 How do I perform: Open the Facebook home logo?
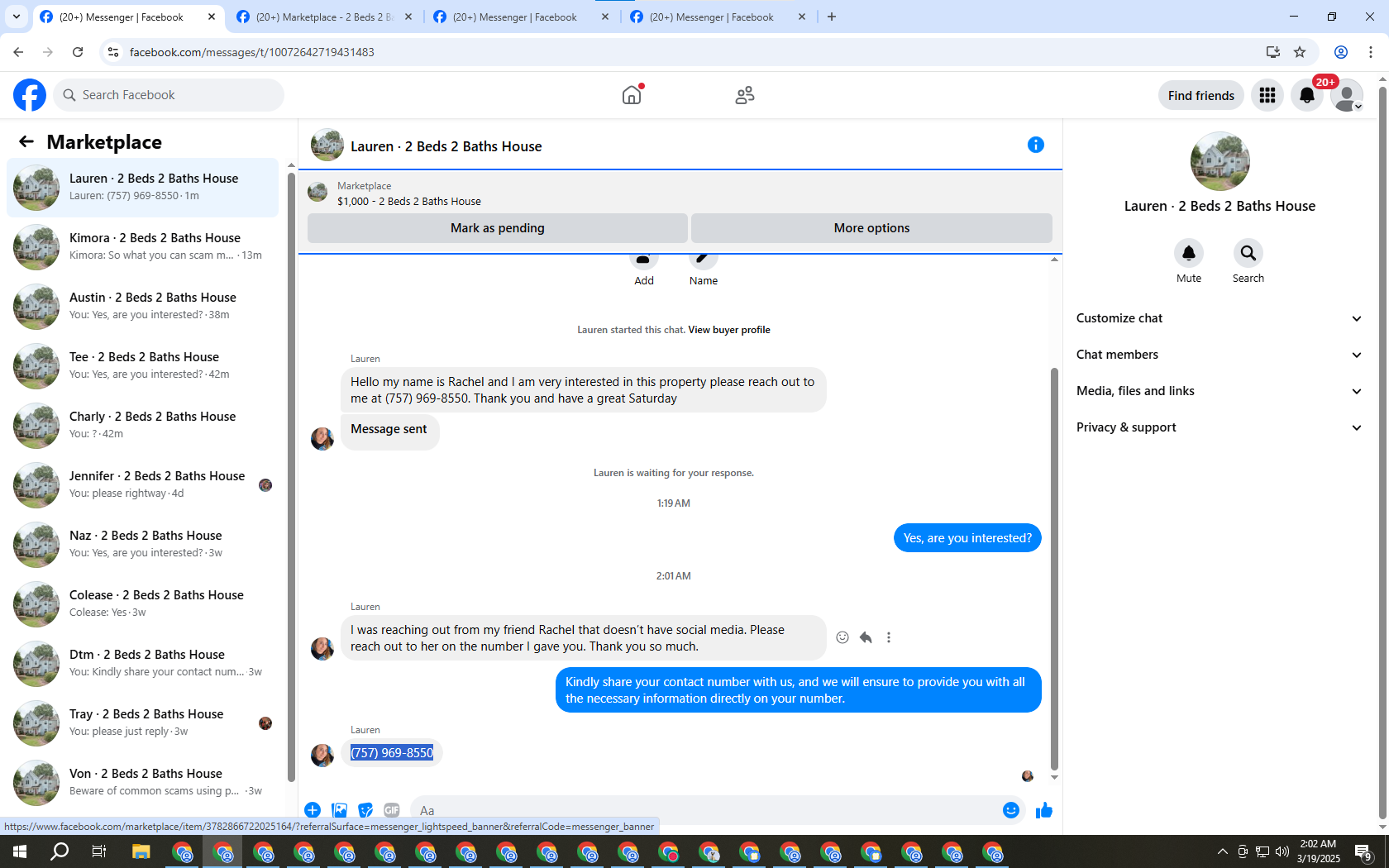(30, 95)
